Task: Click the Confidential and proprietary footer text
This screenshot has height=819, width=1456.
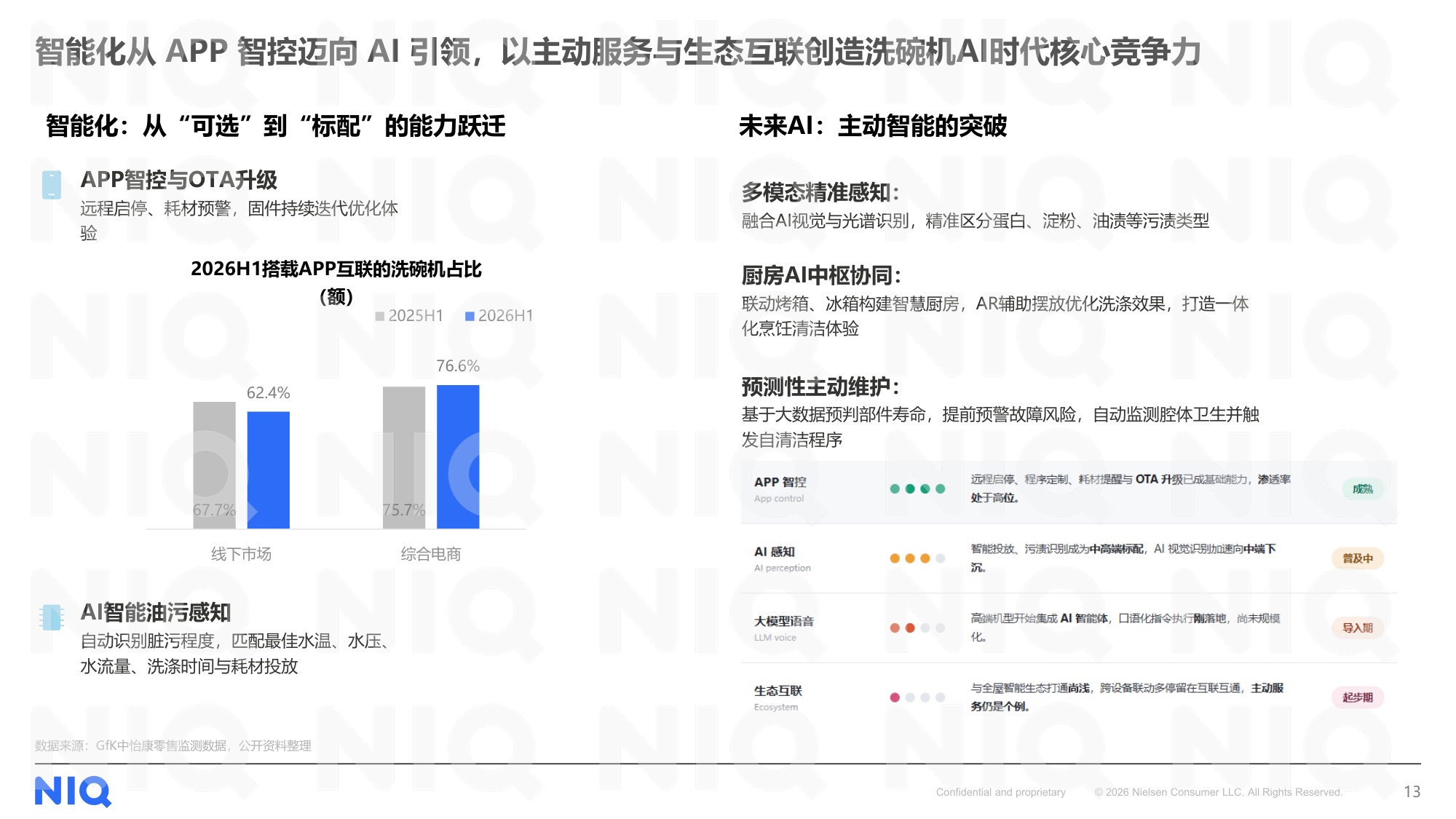Action: click(1001, 792)
